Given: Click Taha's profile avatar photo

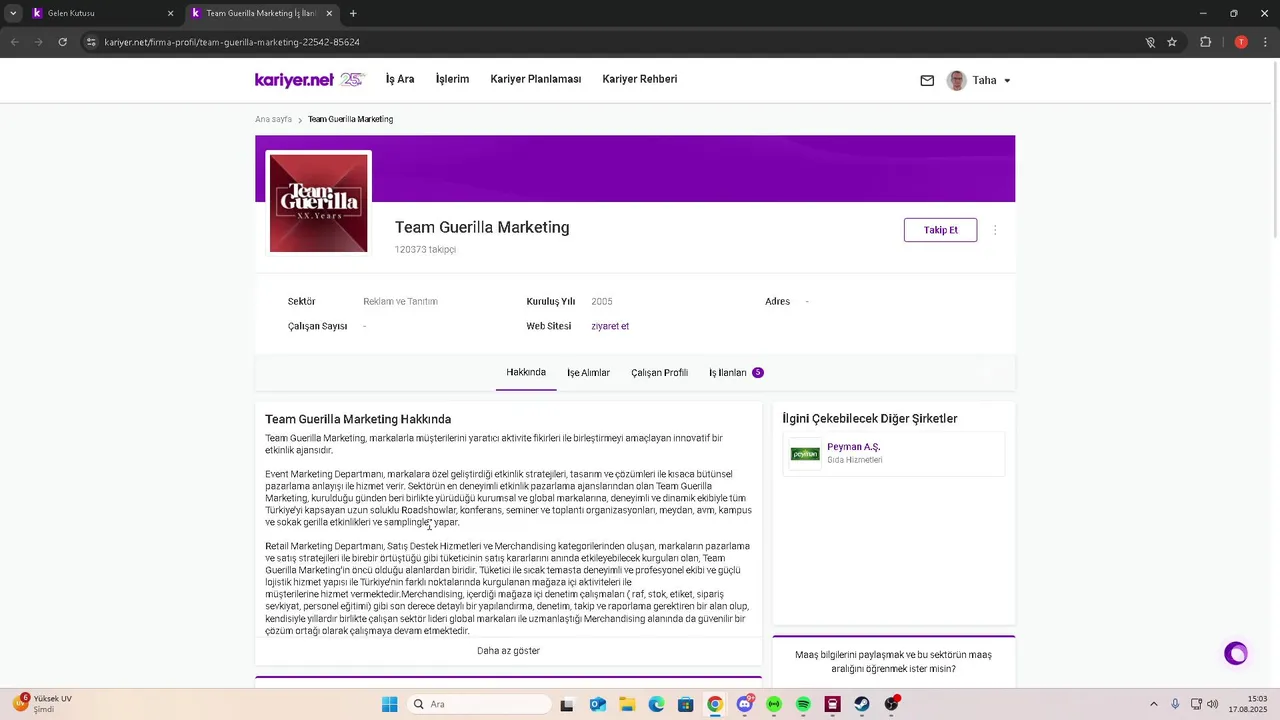Looking at the screenshot, I should [956, 80].
